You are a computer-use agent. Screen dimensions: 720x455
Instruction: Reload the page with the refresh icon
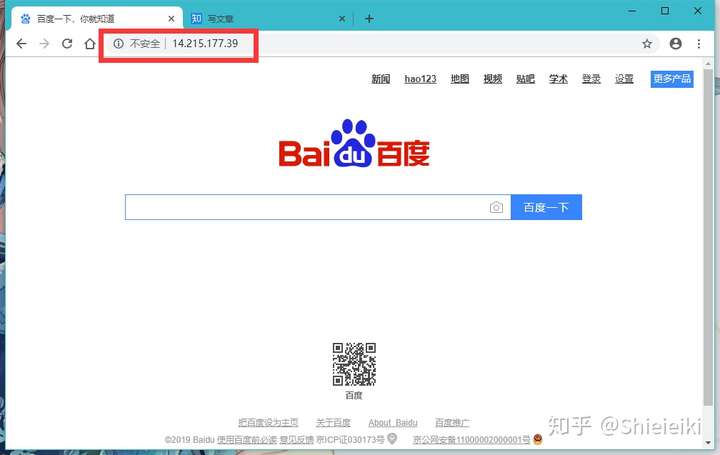pyautogui.click(x=67, y=44)
